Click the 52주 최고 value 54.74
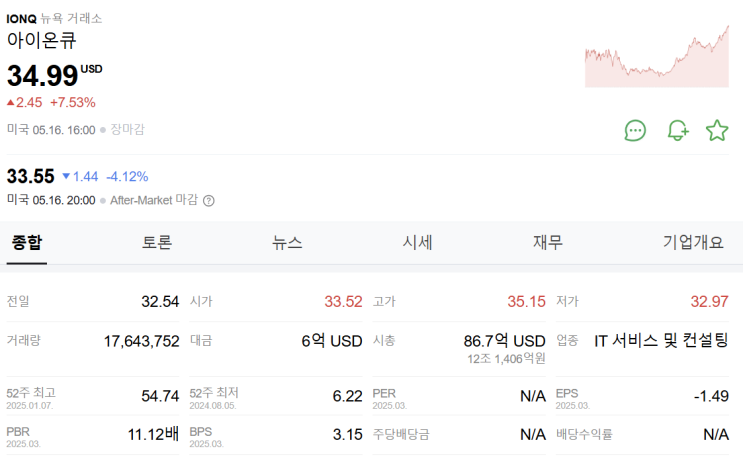This screenshot has height=463, width=743. click(x=160, y=396)
